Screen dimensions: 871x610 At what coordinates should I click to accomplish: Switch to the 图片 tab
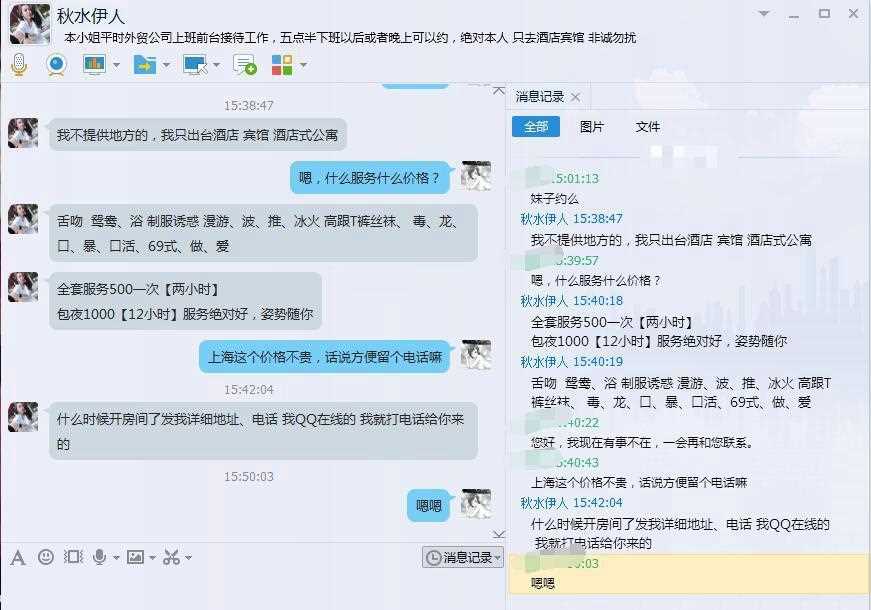[592, 127]
